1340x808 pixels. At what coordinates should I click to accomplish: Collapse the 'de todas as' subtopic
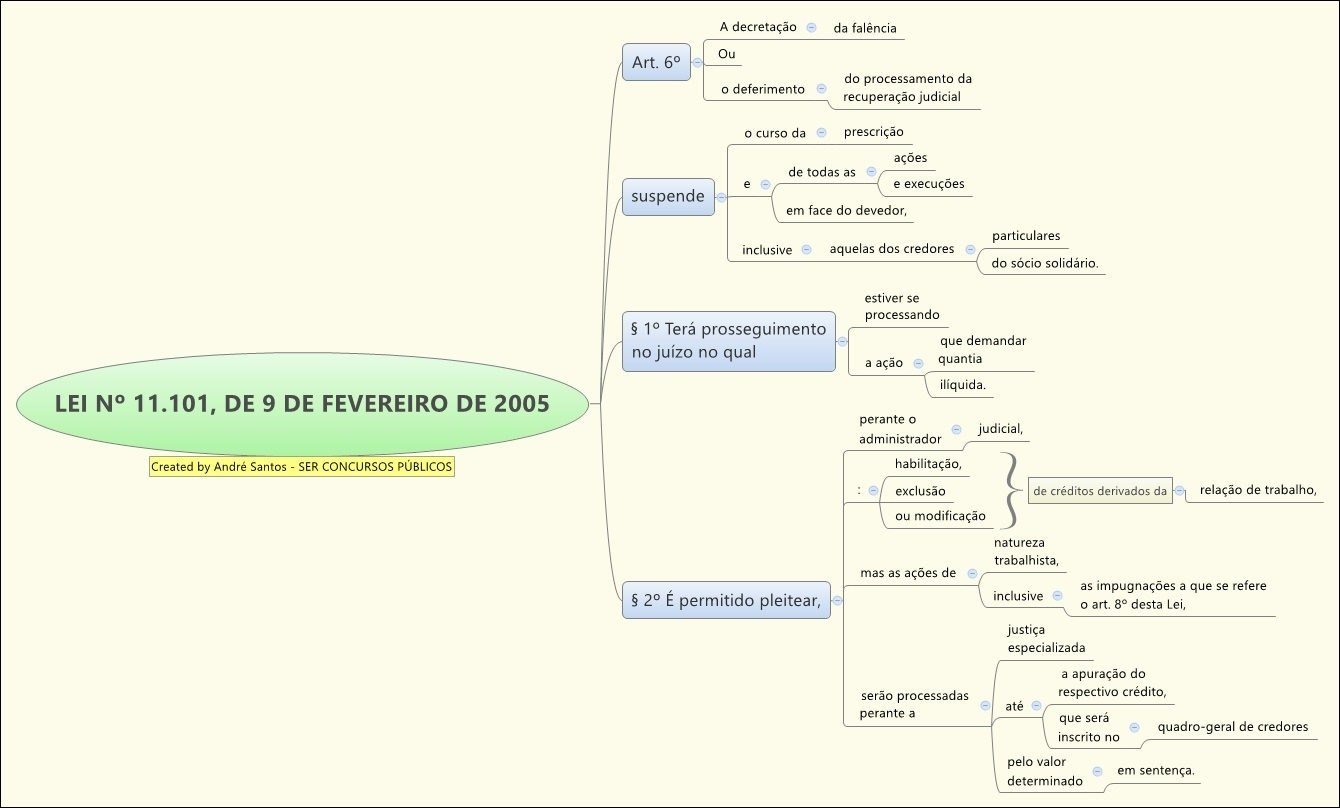pos(871,172)
